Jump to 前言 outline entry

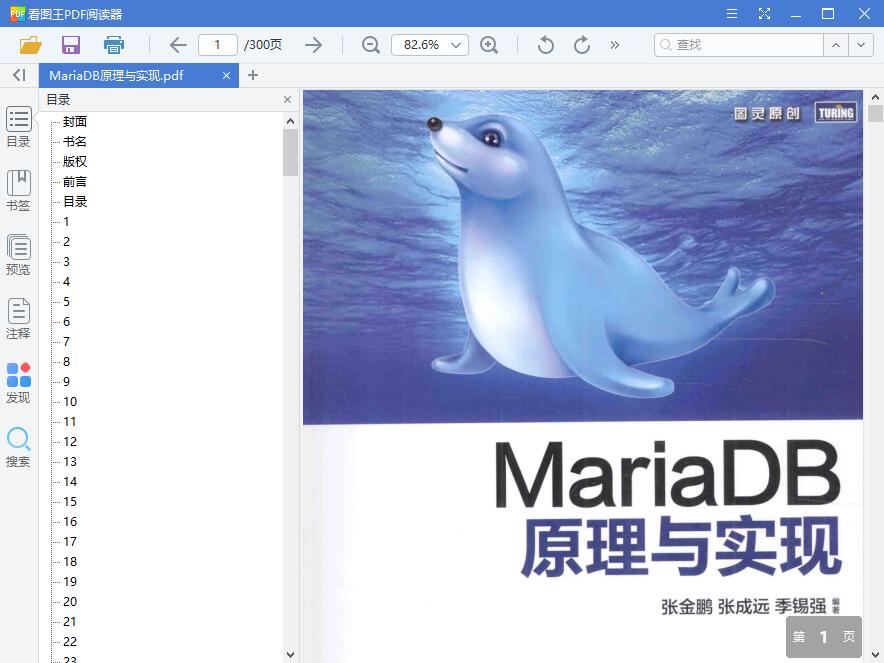(x=74, y=182)
